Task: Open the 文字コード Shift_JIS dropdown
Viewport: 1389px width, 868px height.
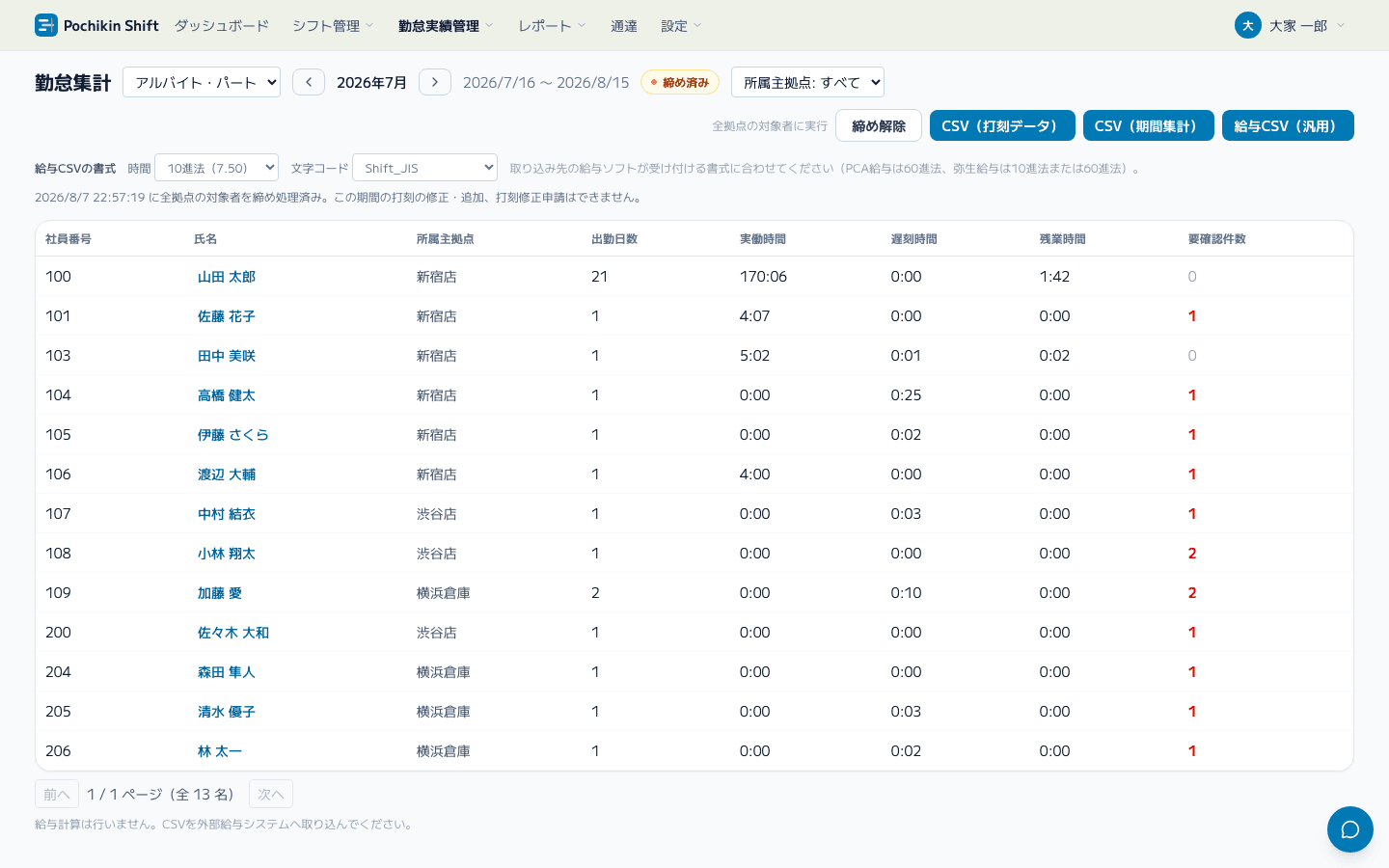Action: click(424, 168)
